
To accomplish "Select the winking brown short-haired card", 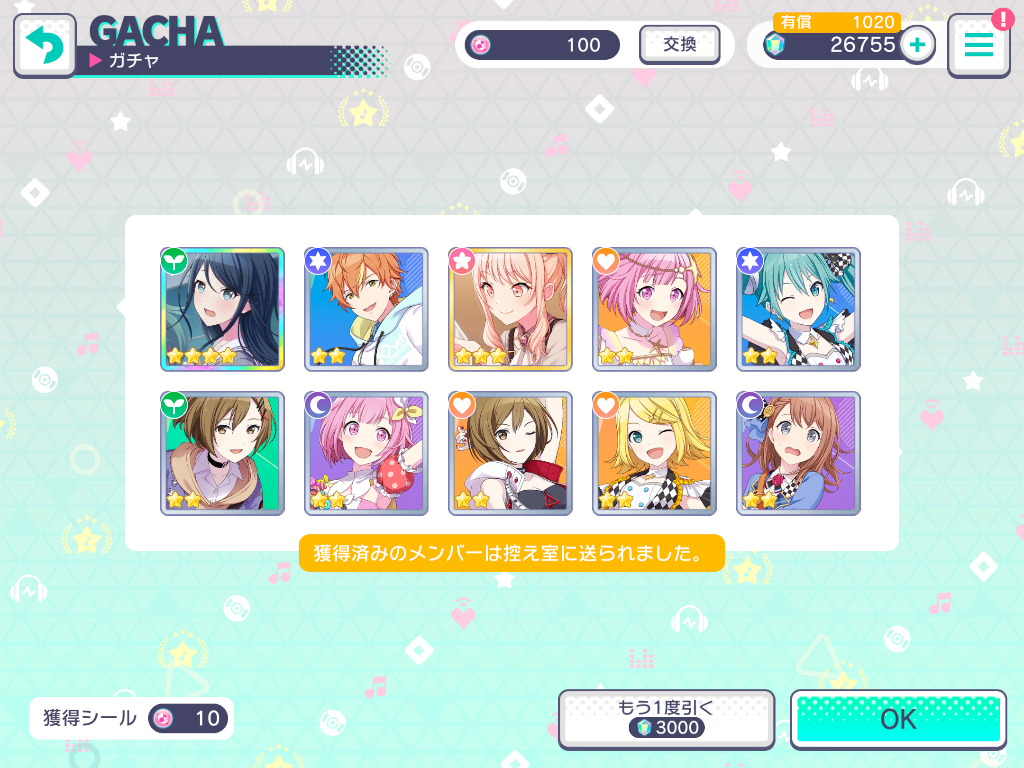I will coord(510,453).
